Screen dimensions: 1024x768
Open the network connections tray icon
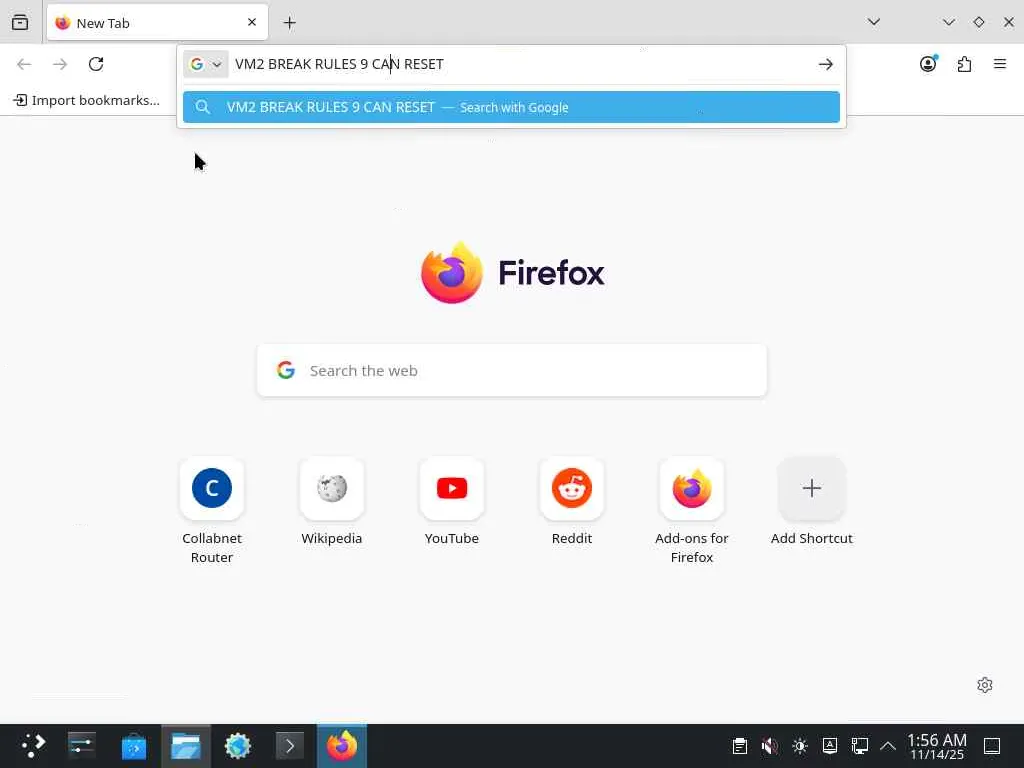click(859, 746)
